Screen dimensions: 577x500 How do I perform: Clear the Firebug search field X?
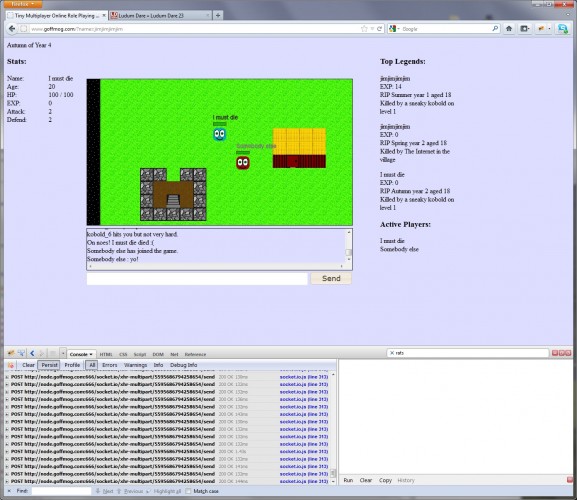click(392, 353)
